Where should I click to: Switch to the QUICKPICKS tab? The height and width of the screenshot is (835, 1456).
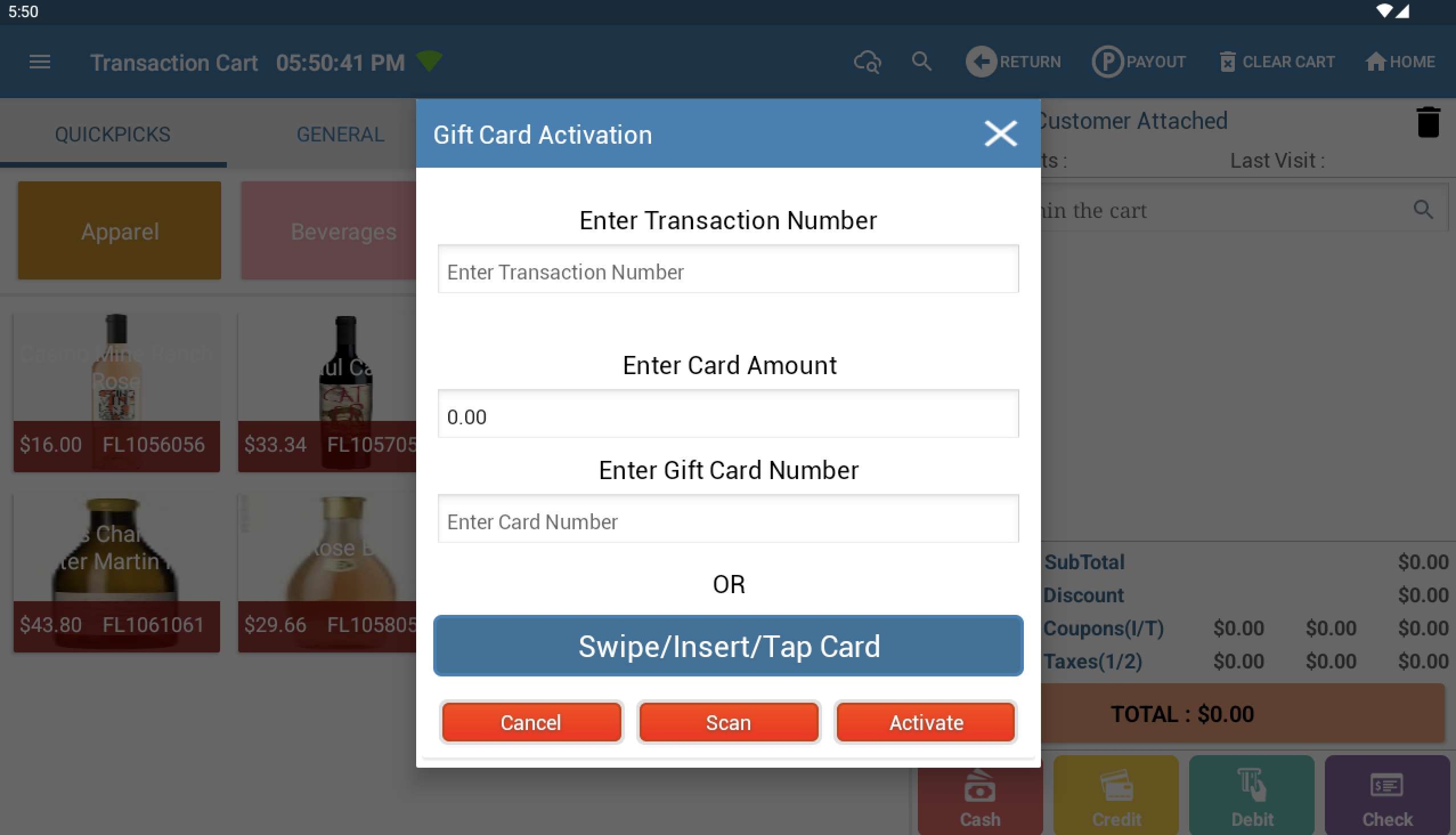click(112, 132)
